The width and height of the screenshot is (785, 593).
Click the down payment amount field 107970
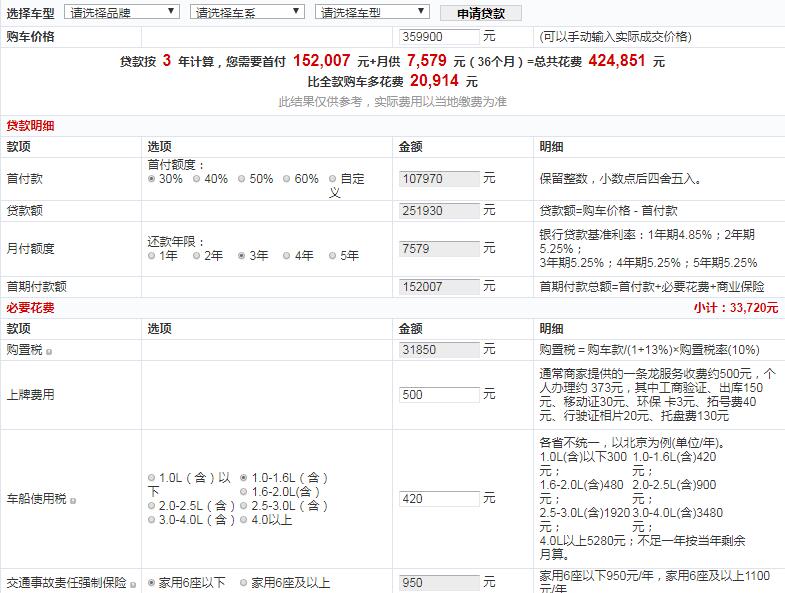(x=439, y=179)
